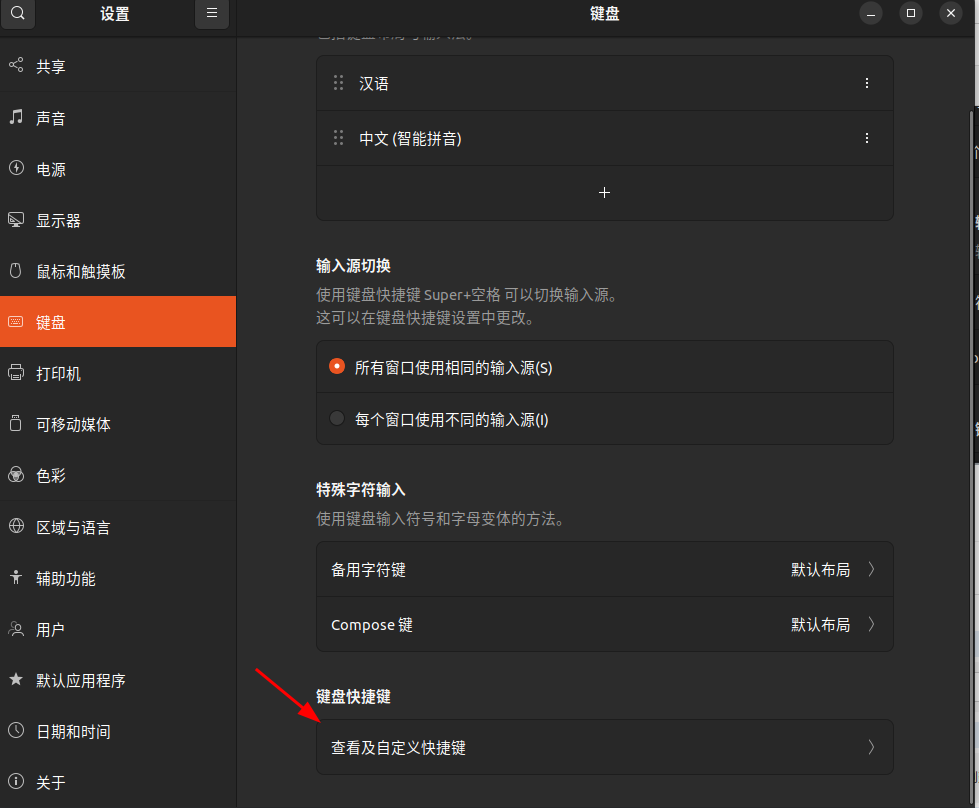Viewport: 979px width, 808px height.
Task: Click the 区域与语言 globe icon
Action: [16, 526]
